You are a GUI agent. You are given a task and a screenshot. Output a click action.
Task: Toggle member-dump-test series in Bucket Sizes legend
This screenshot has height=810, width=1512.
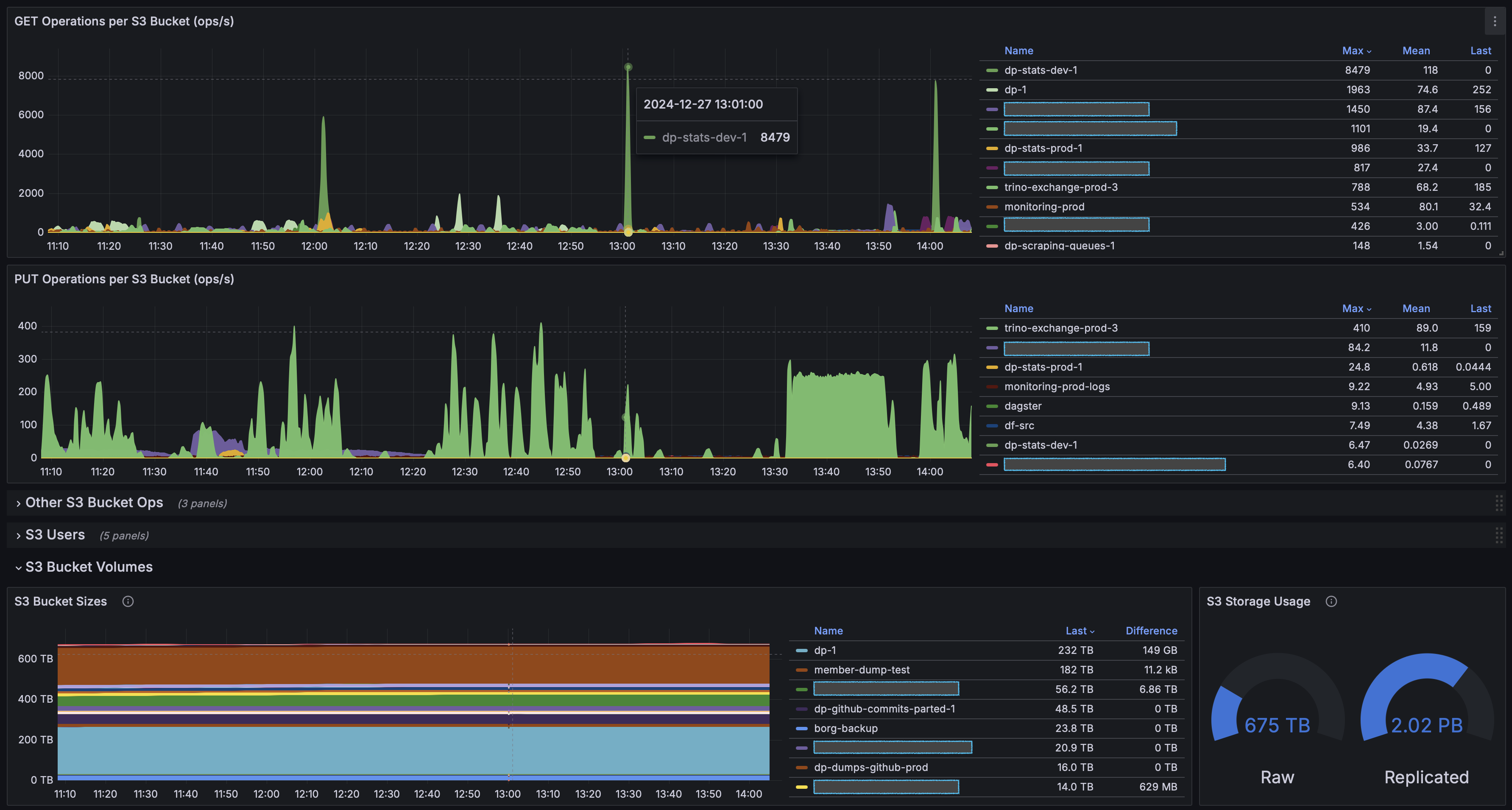[862, 670]
